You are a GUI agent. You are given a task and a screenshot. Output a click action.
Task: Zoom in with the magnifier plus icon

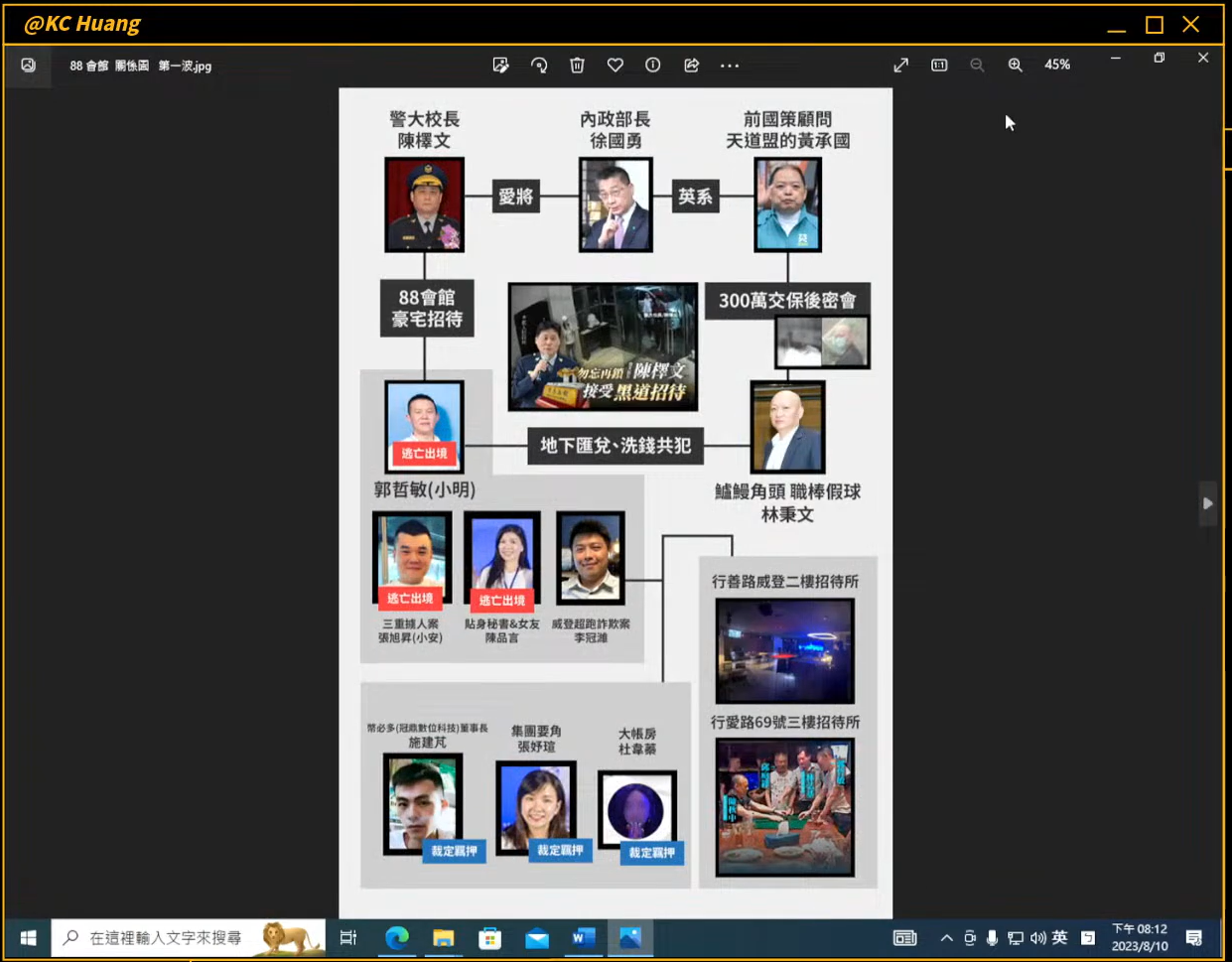(x=1015, y=66)
